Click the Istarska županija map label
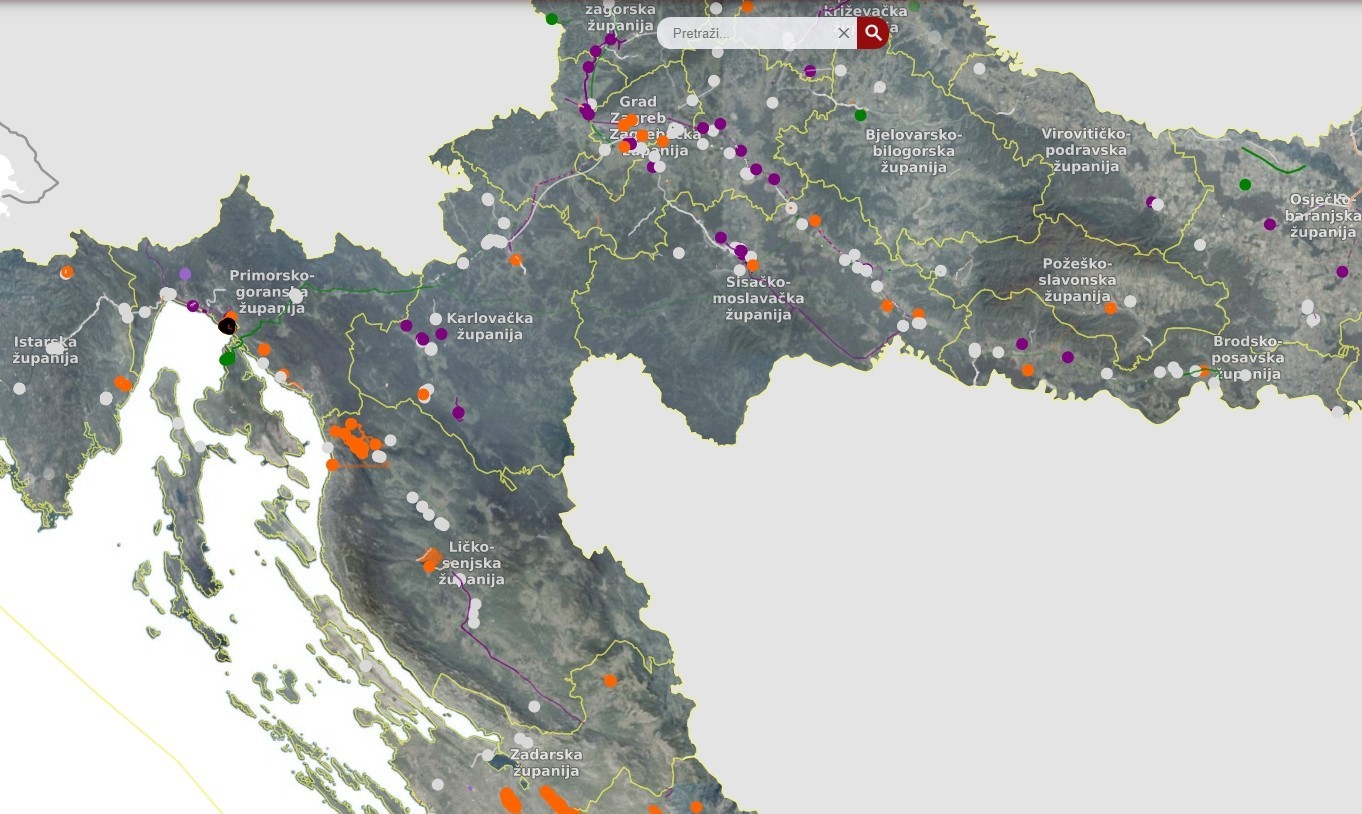1362x814 pixels. point(46,350)
